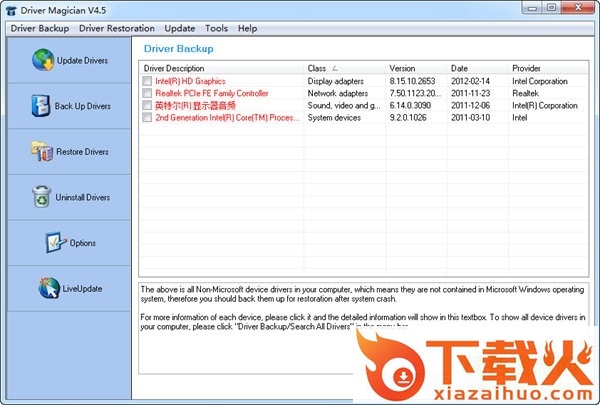Open the Driver Backup menu
The image size is (600, 405).
point(40,28)
